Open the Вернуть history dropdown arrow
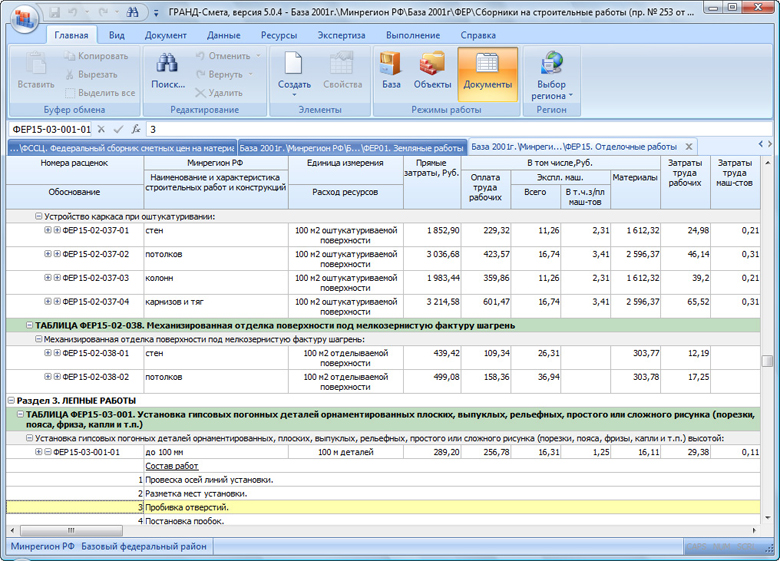Viewport: 780px width, 561px height. (x=250, y=75)
